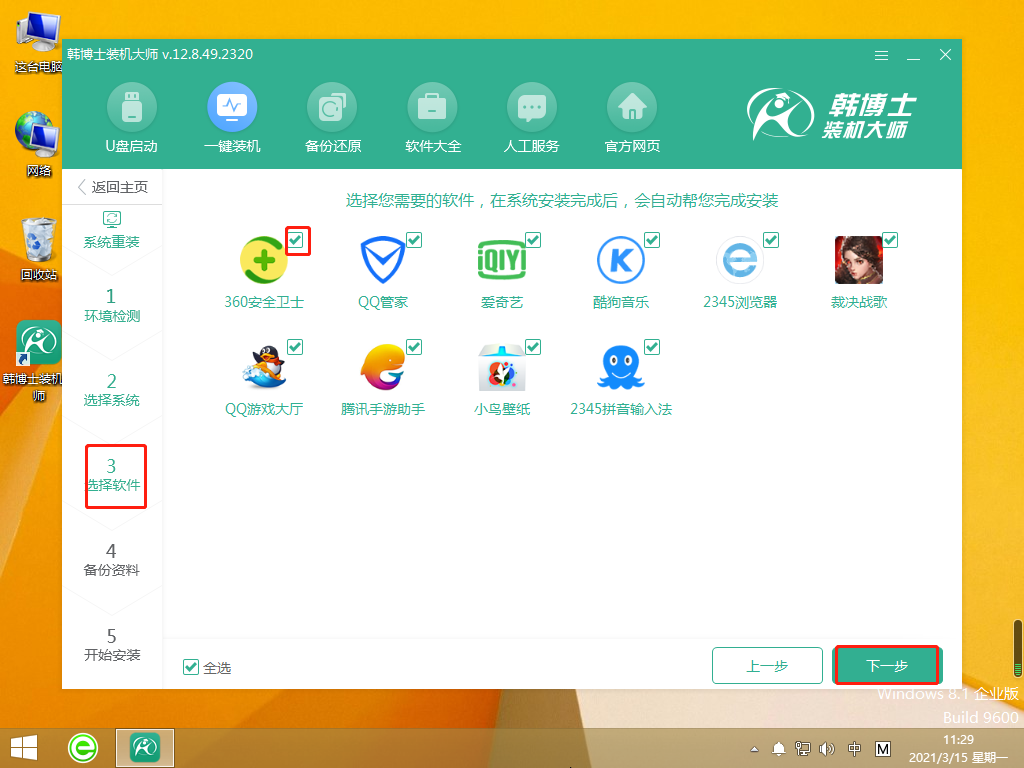1024x768 pixels.
Task: Toggle the 全选 select-all checkbox
Action: click(x=190, y=667)
